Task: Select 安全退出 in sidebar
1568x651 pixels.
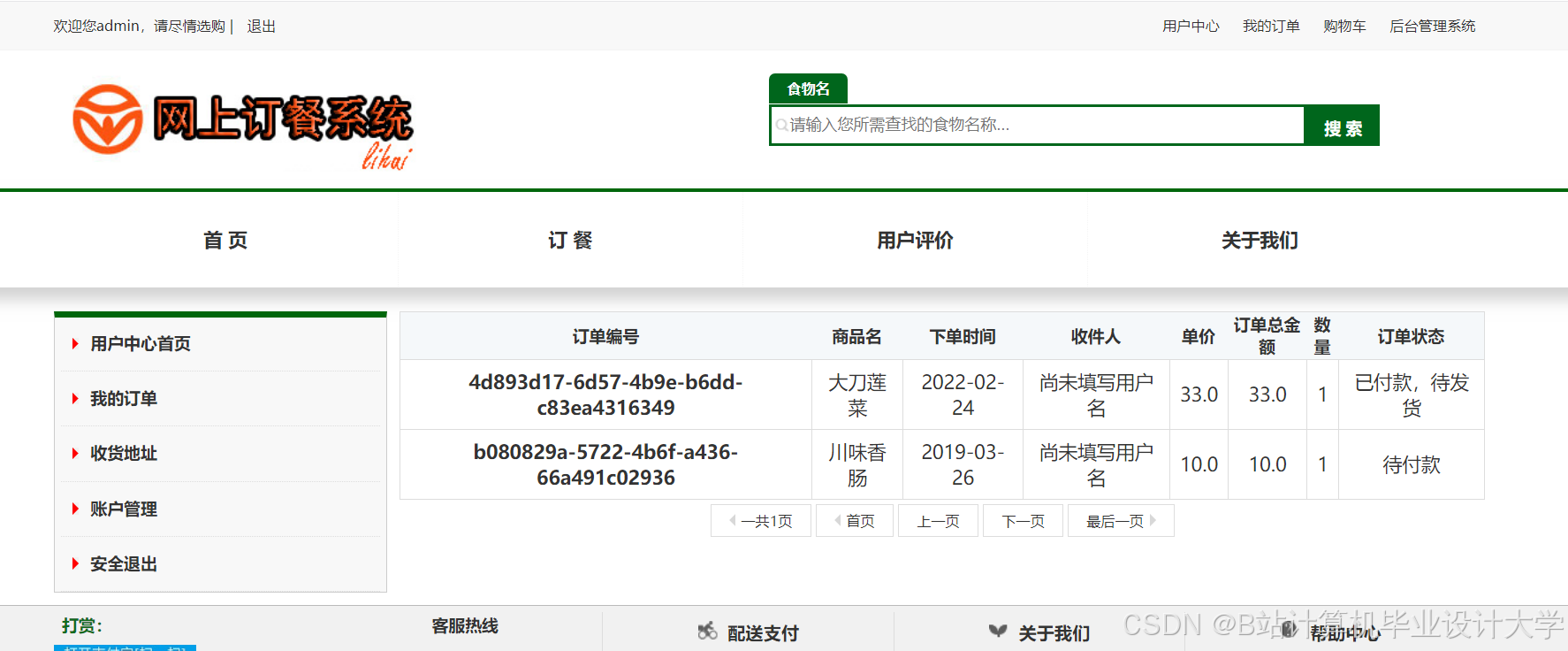Action: coord(124,563)
